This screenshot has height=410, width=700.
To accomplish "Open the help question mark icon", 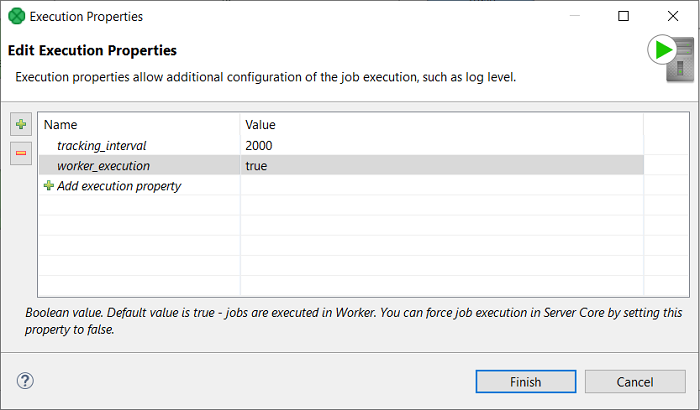I will pyautogui.click(x=26, y=381).
